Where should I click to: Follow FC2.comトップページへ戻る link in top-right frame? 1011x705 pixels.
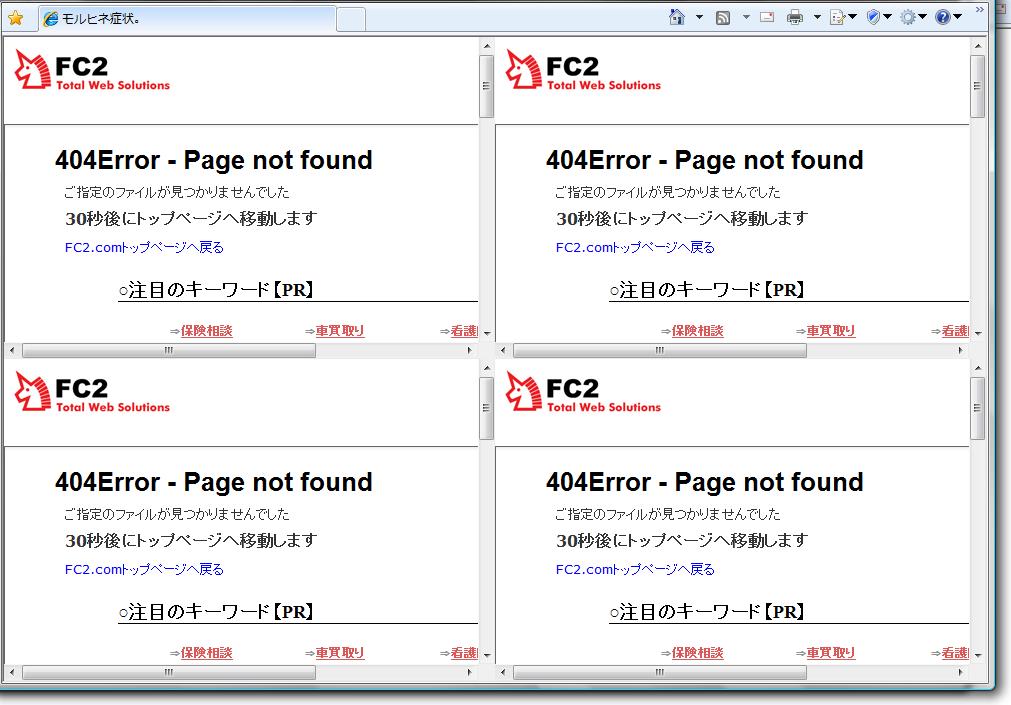coord(635,247)
